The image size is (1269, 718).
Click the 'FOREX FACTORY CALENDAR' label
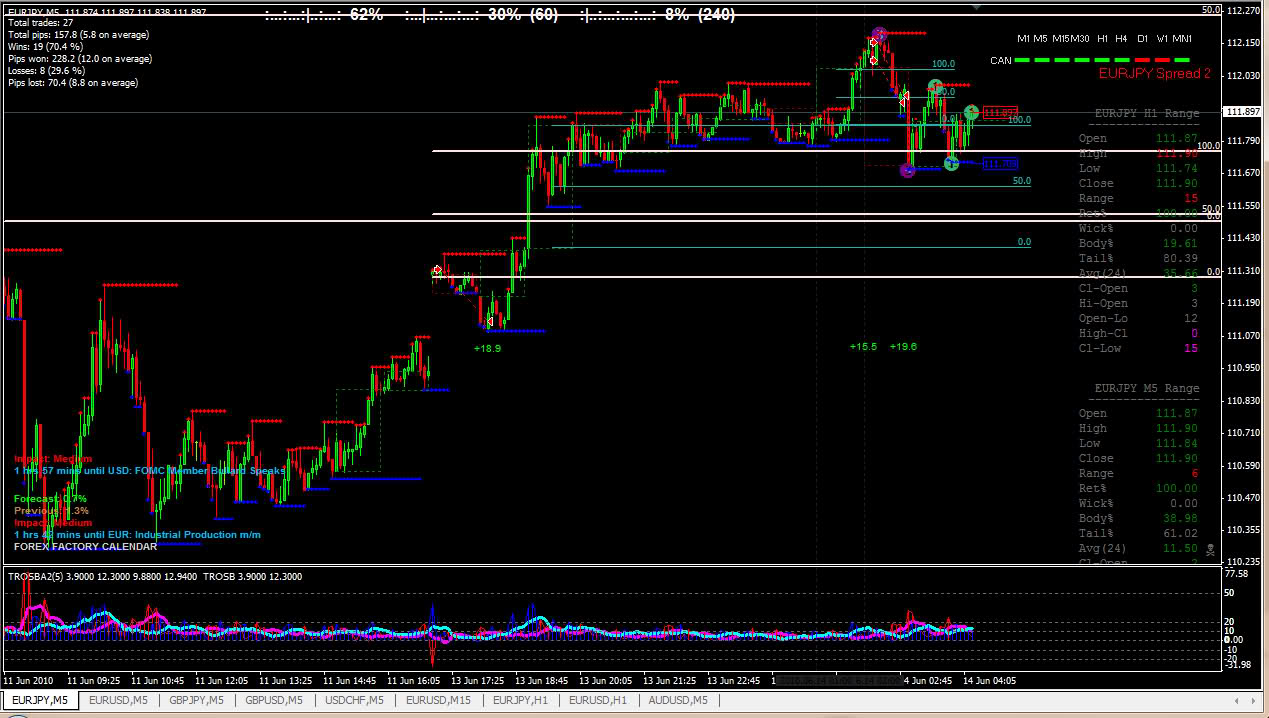point(85,547)
